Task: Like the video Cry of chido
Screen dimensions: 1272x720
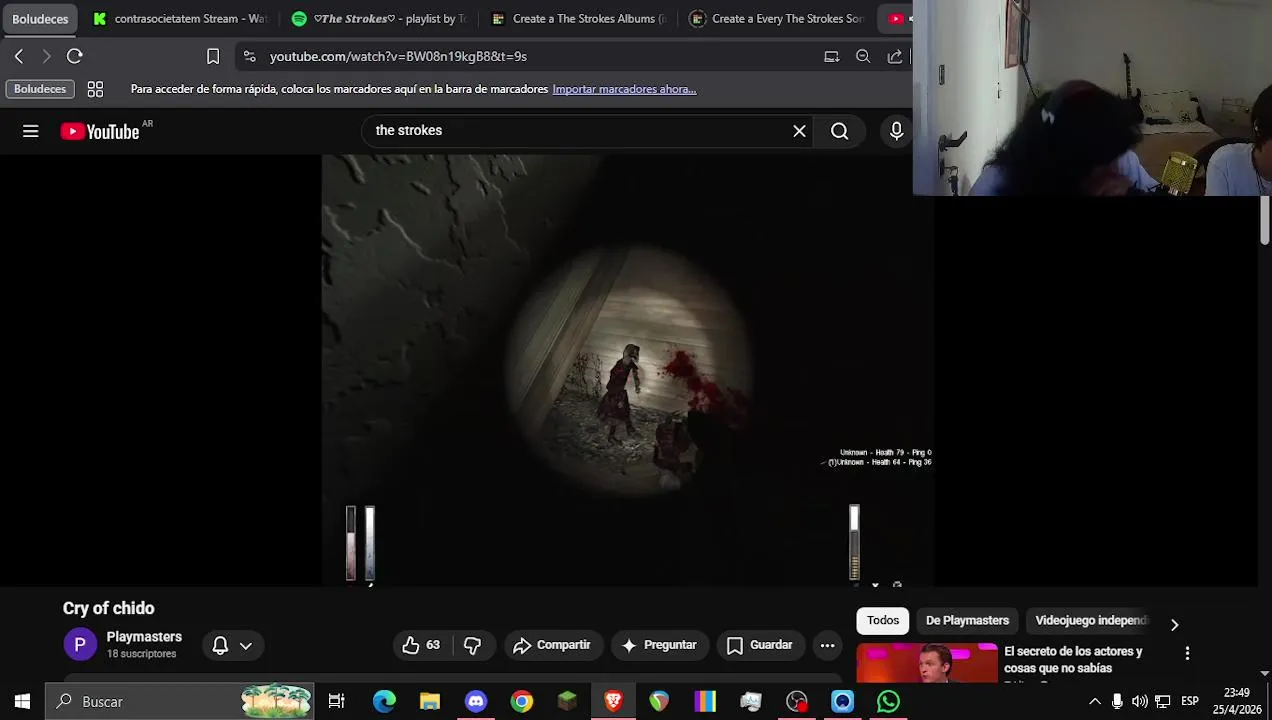Action: pos(421,645)
